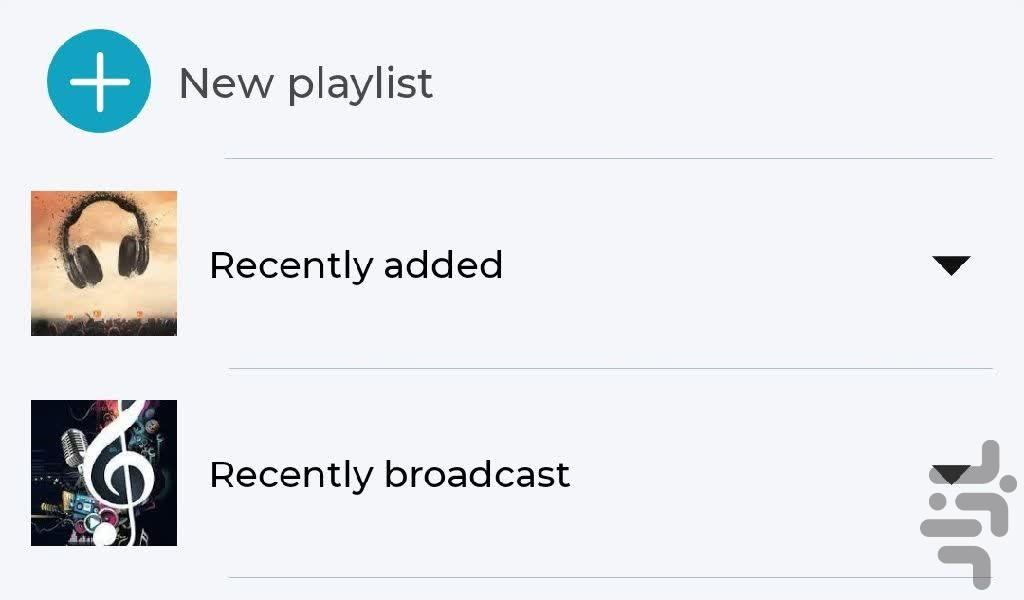This screenshot has height=600, width=1024.
Task: Create a playlist with the plus icon
Action: coord(99,81)
